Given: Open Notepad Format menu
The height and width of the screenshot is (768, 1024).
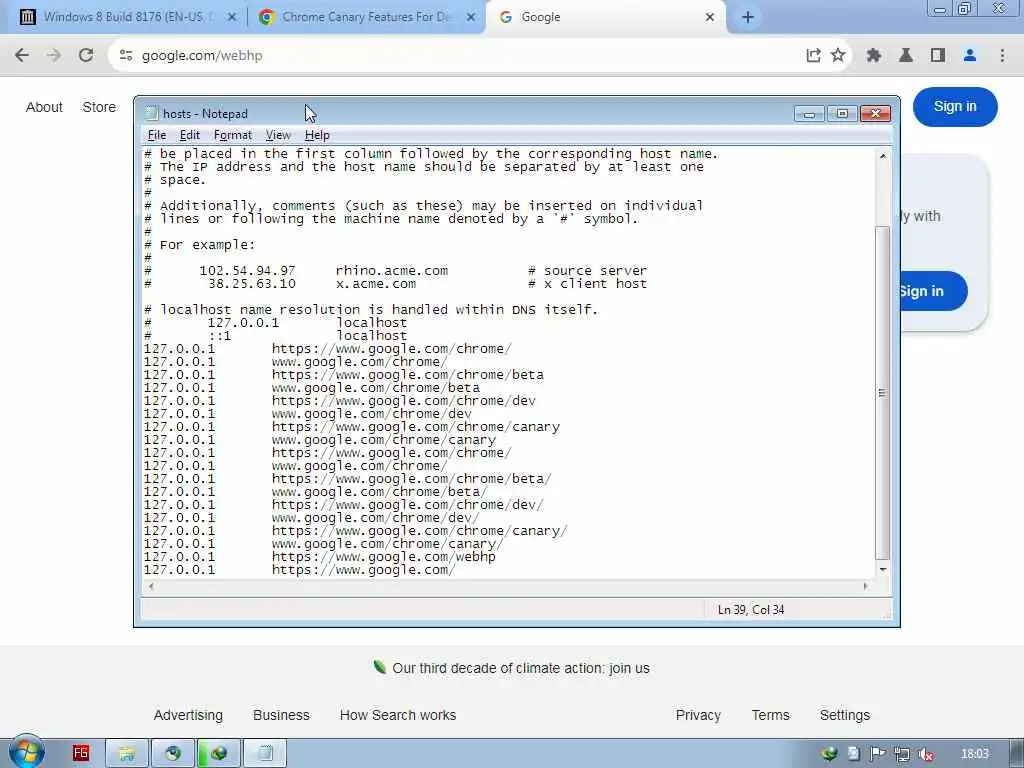Looking at the screenshot, I should [x=232, y=135].
